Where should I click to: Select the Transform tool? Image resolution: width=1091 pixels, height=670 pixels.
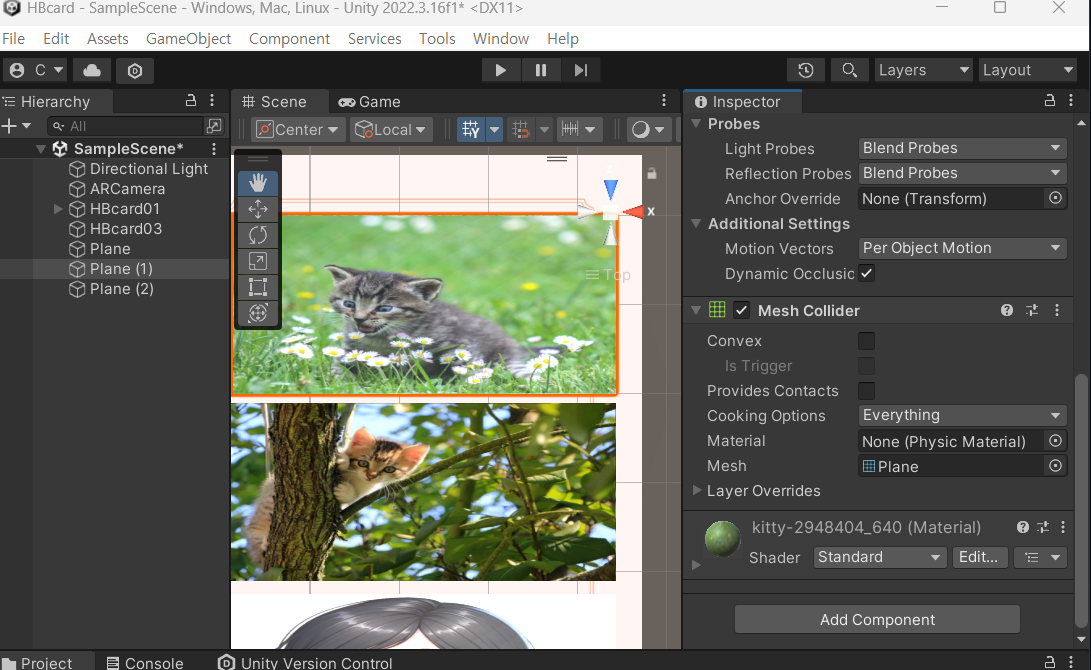click(x=257, y=313)
